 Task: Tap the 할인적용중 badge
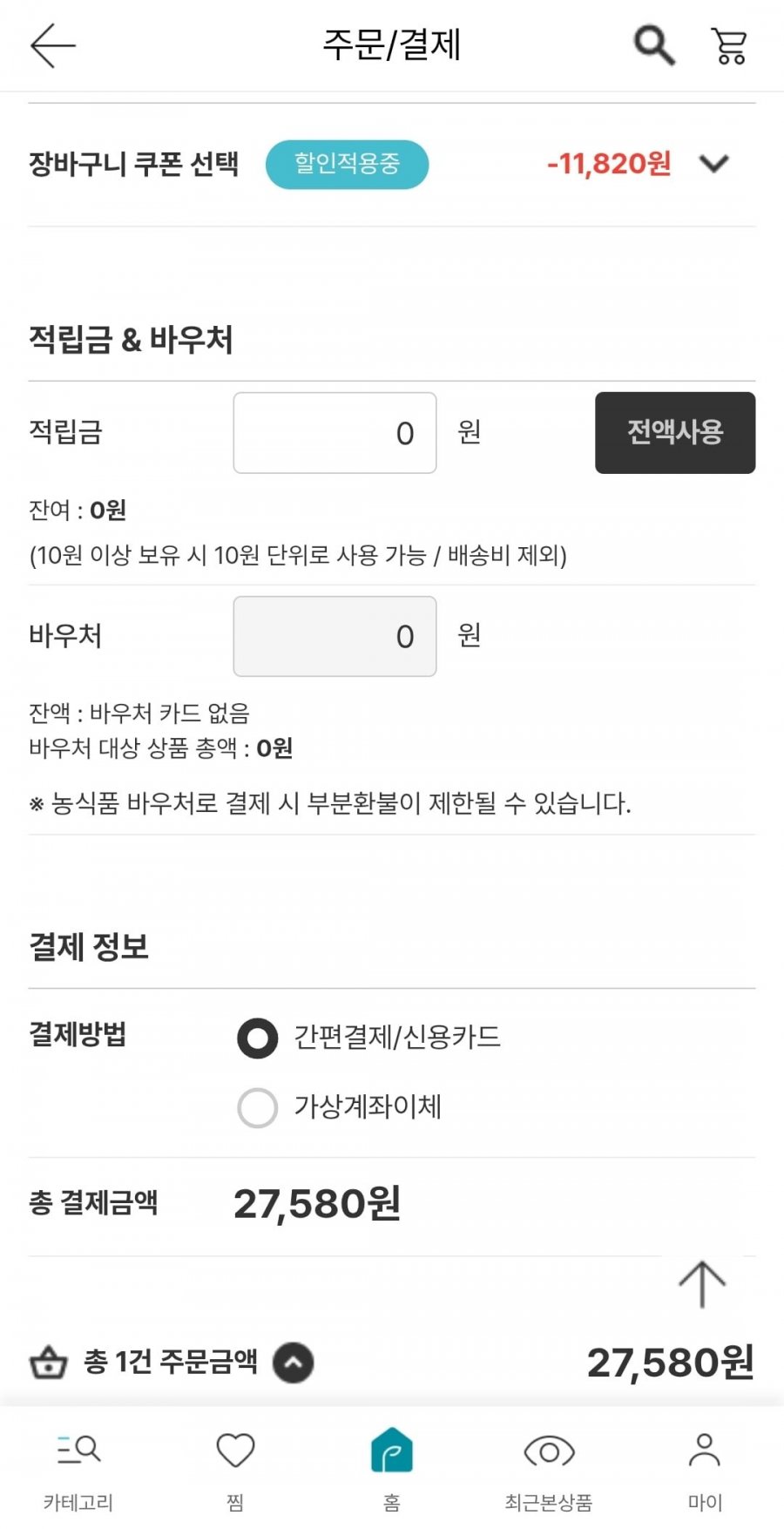pyautogui.click(x=347, y=164)
